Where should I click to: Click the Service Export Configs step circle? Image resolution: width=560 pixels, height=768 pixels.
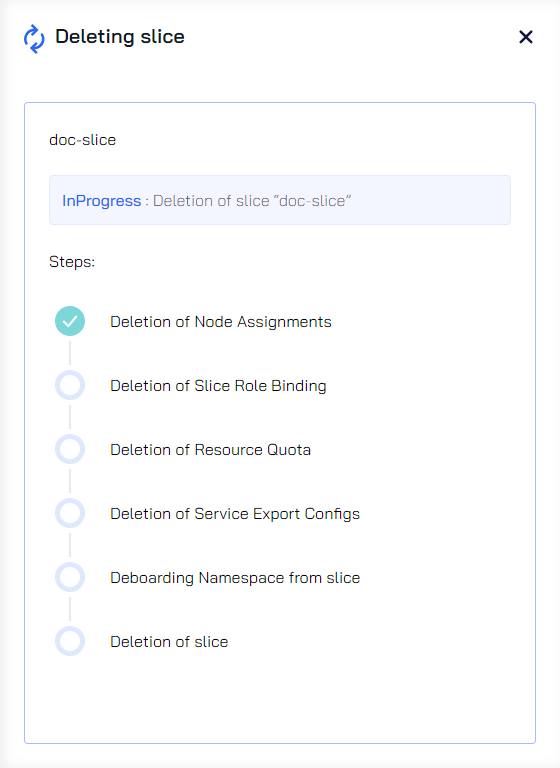[70, 513]
